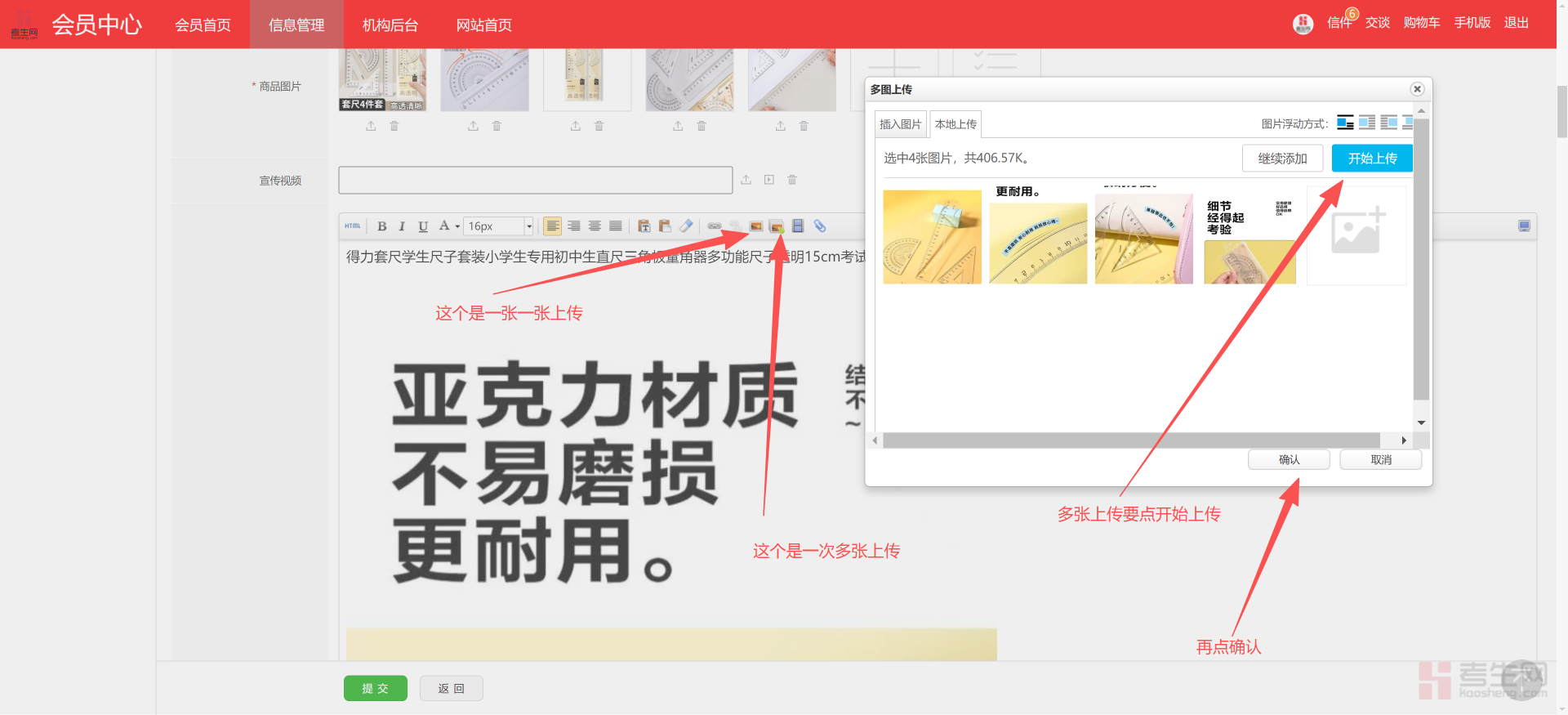Click the single image upload icon

(x=756, y=226)
